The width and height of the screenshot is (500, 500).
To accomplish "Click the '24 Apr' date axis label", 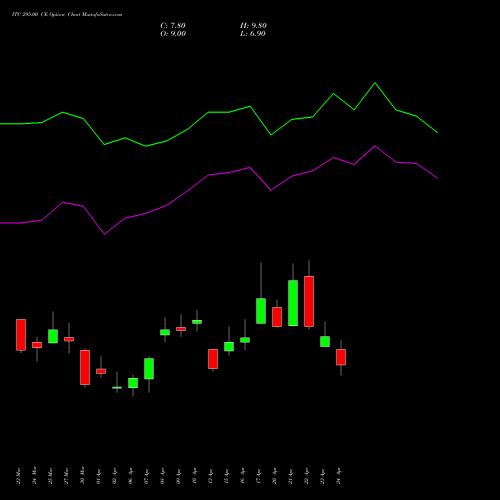I will [x=338, y=476].
